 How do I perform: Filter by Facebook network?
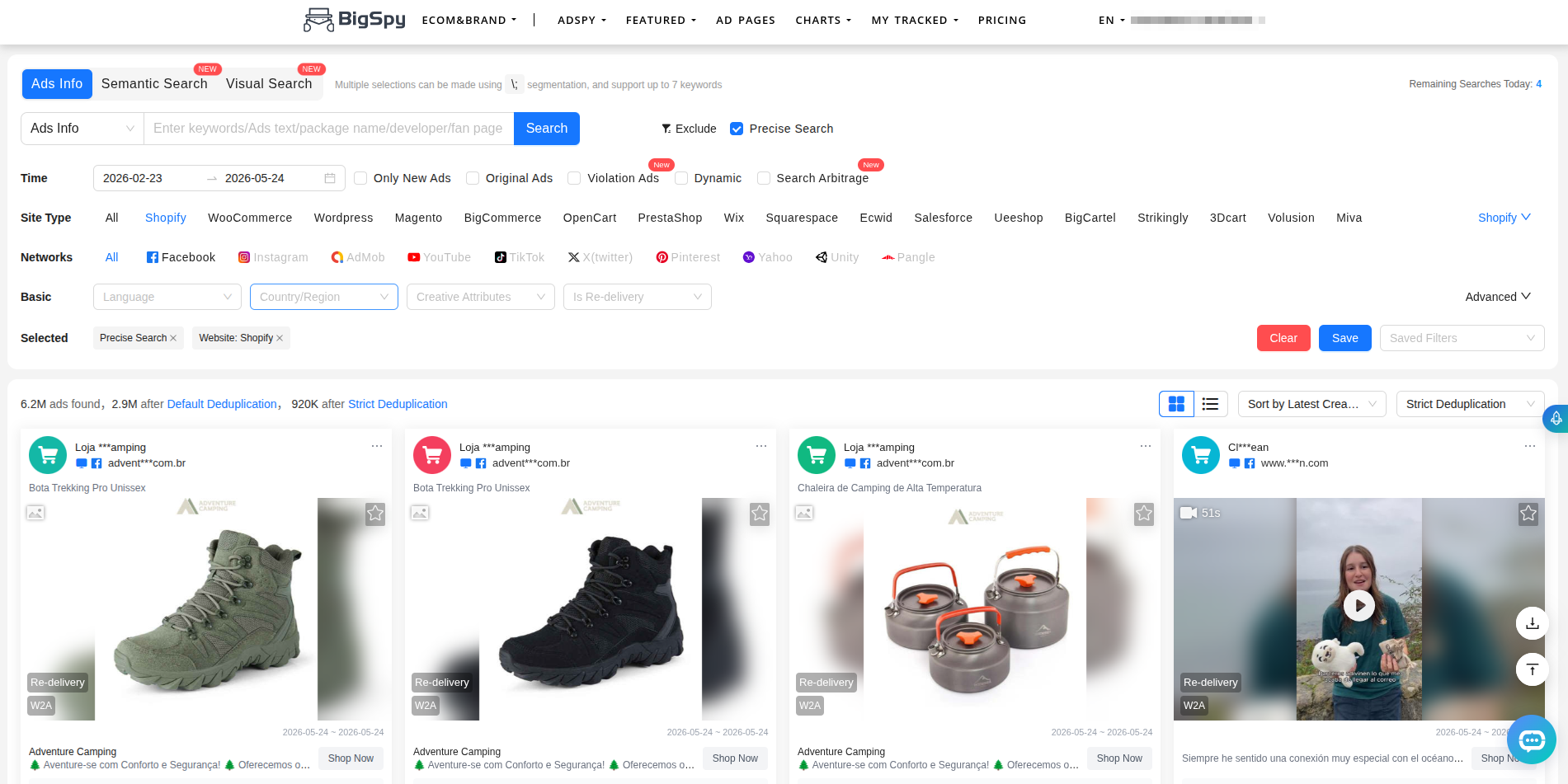(181, 257)
